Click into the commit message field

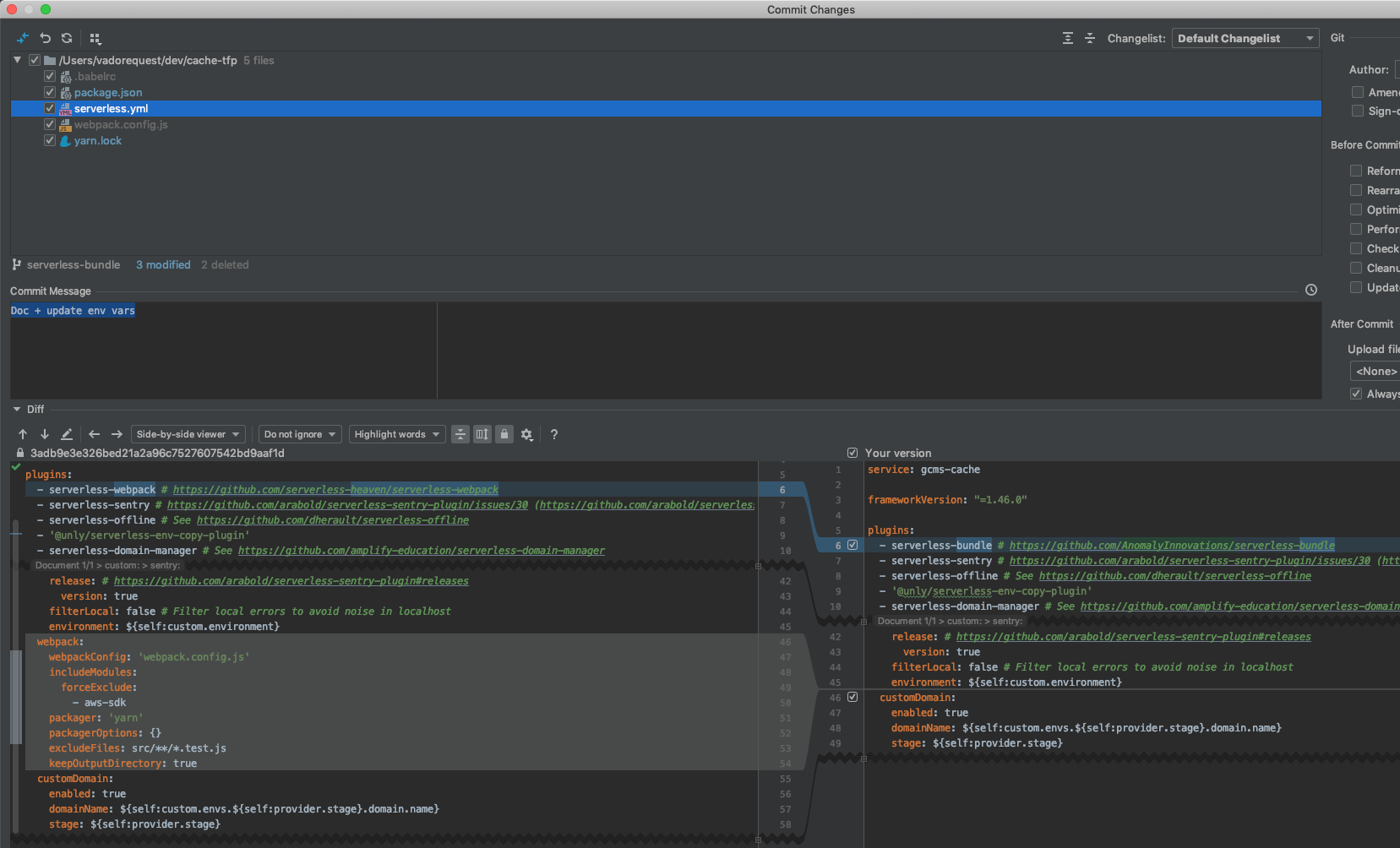[x=223, y=351]
